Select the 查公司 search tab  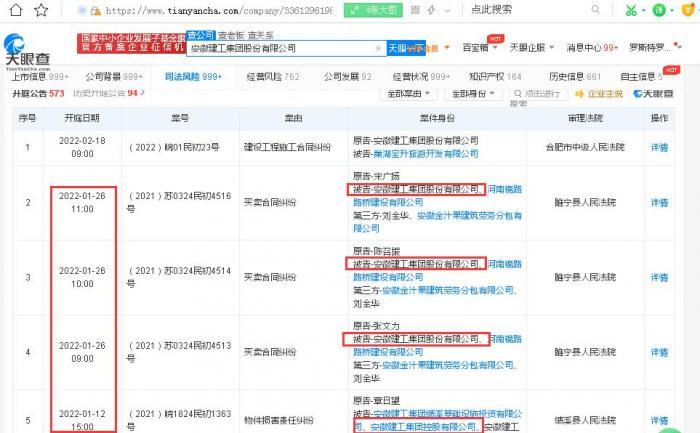(201, 35)
